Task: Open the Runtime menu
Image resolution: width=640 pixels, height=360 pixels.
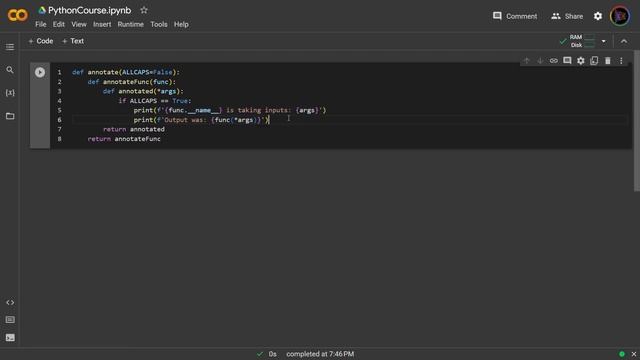Action: click(x=131, y=24)
